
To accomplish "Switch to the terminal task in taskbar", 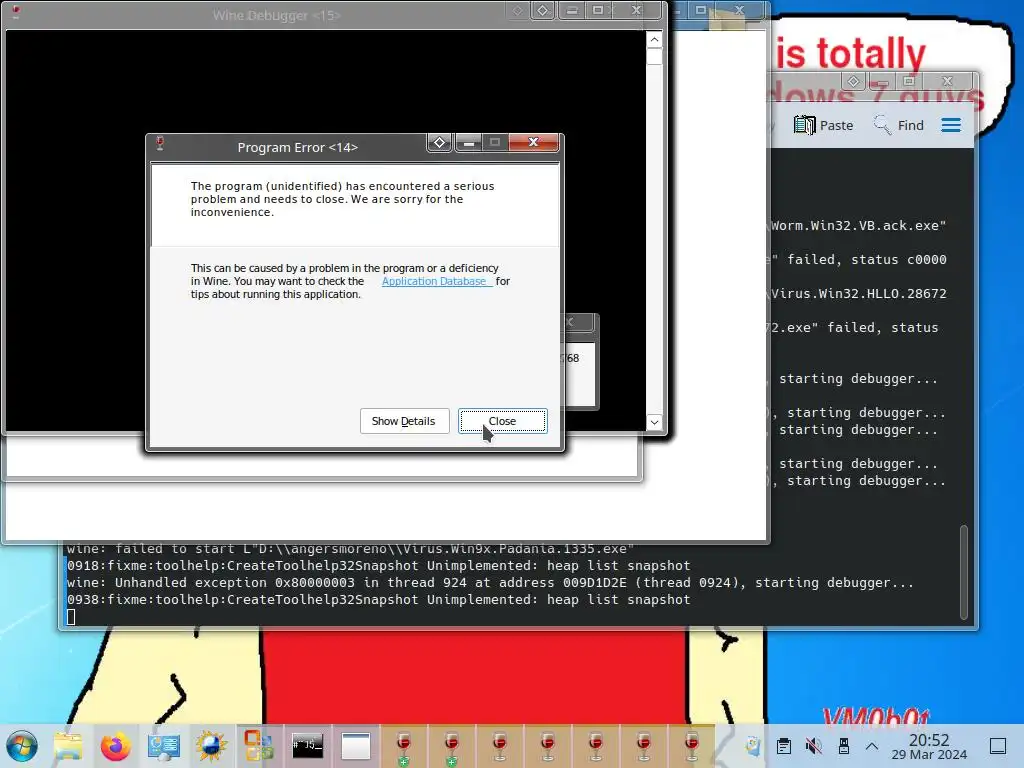I will pos(308,746).
